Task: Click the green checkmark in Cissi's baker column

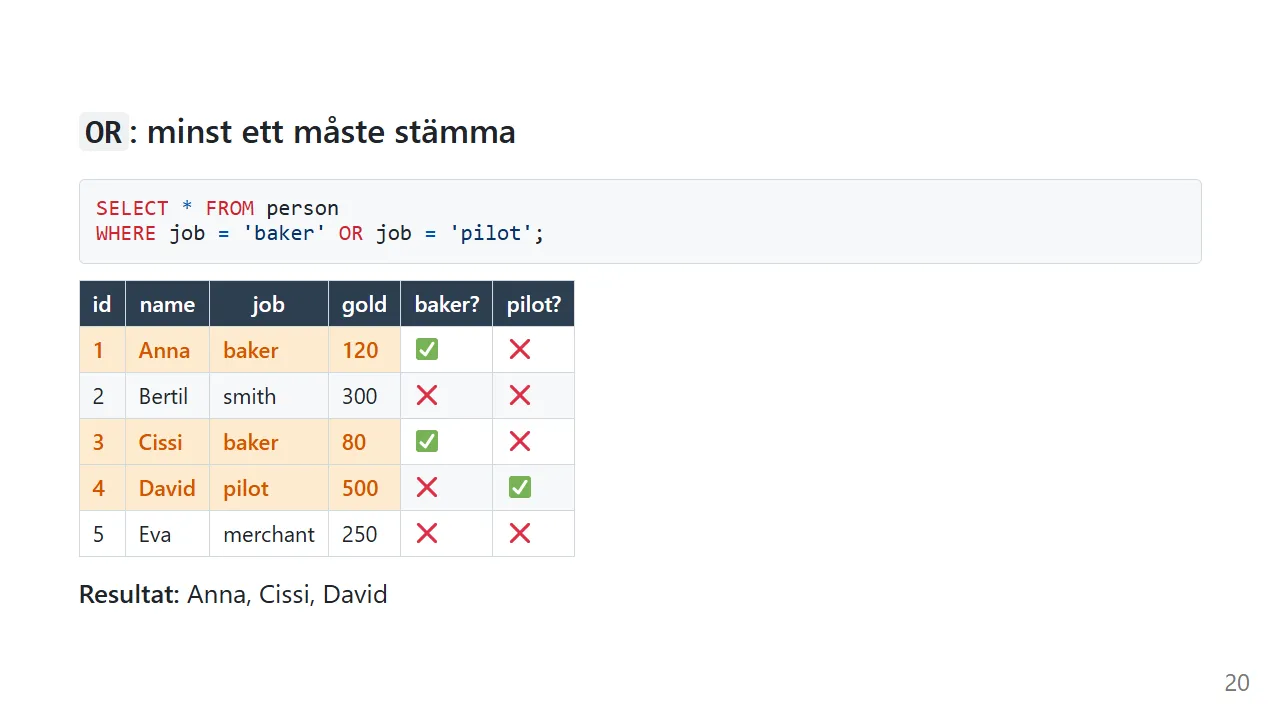Action: (x=427, y=442)
